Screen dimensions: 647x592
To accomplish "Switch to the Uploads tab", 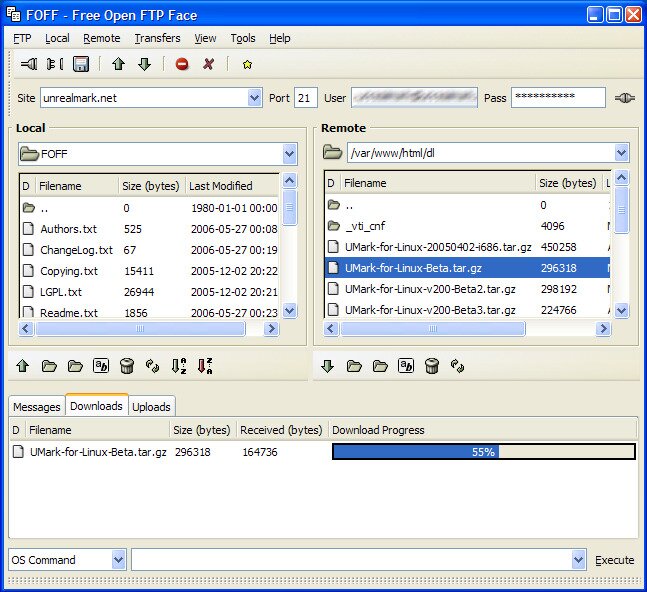I will pos(151,407).
